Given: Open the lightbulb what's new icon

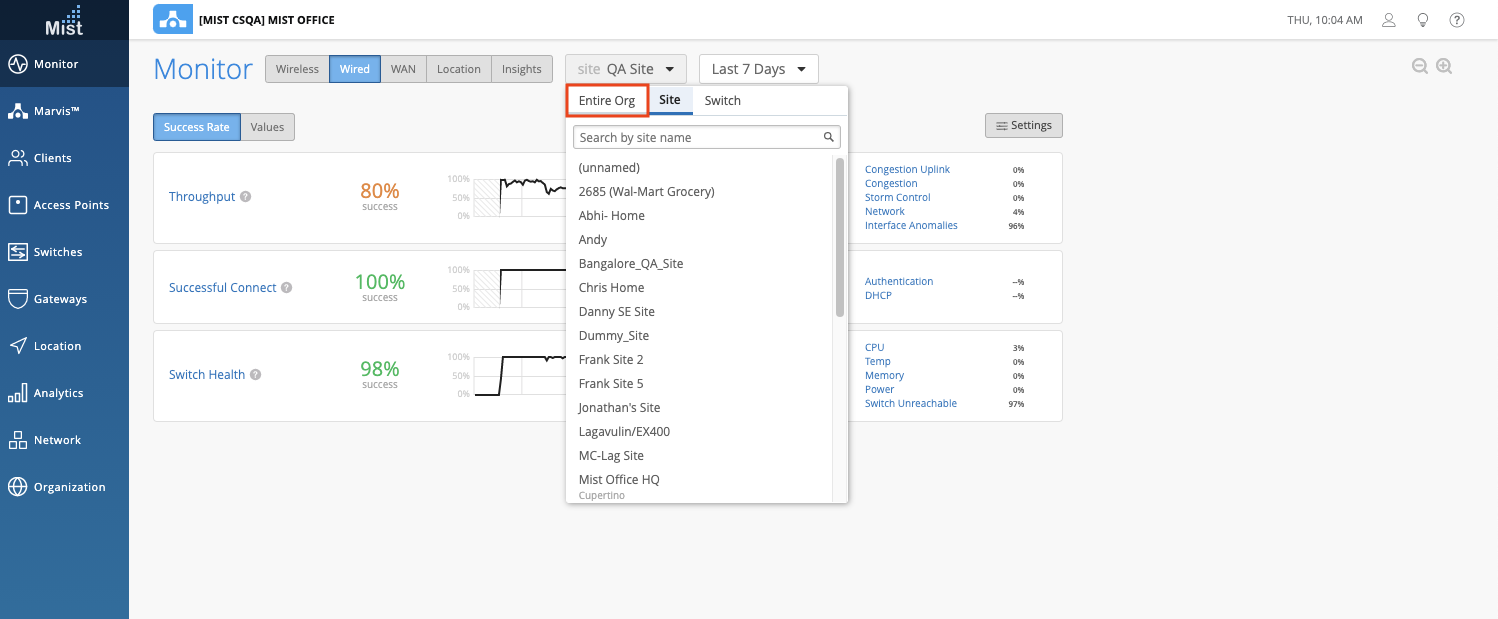Looking at the screenshot, I should (x=1422, y=20).
